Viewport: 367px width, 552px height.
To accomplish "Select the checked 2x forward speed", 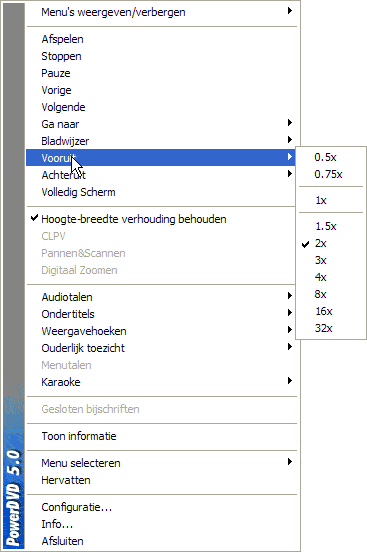I will coord(331,243).
